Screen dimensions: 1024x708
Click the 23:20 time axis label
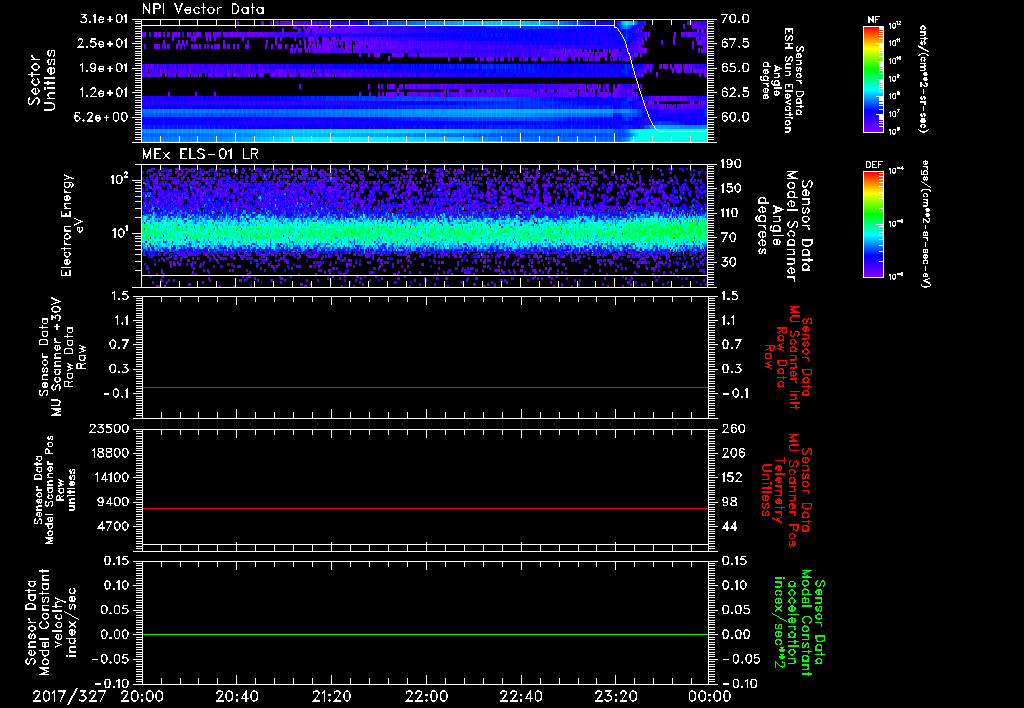click(x=615, y=697)
